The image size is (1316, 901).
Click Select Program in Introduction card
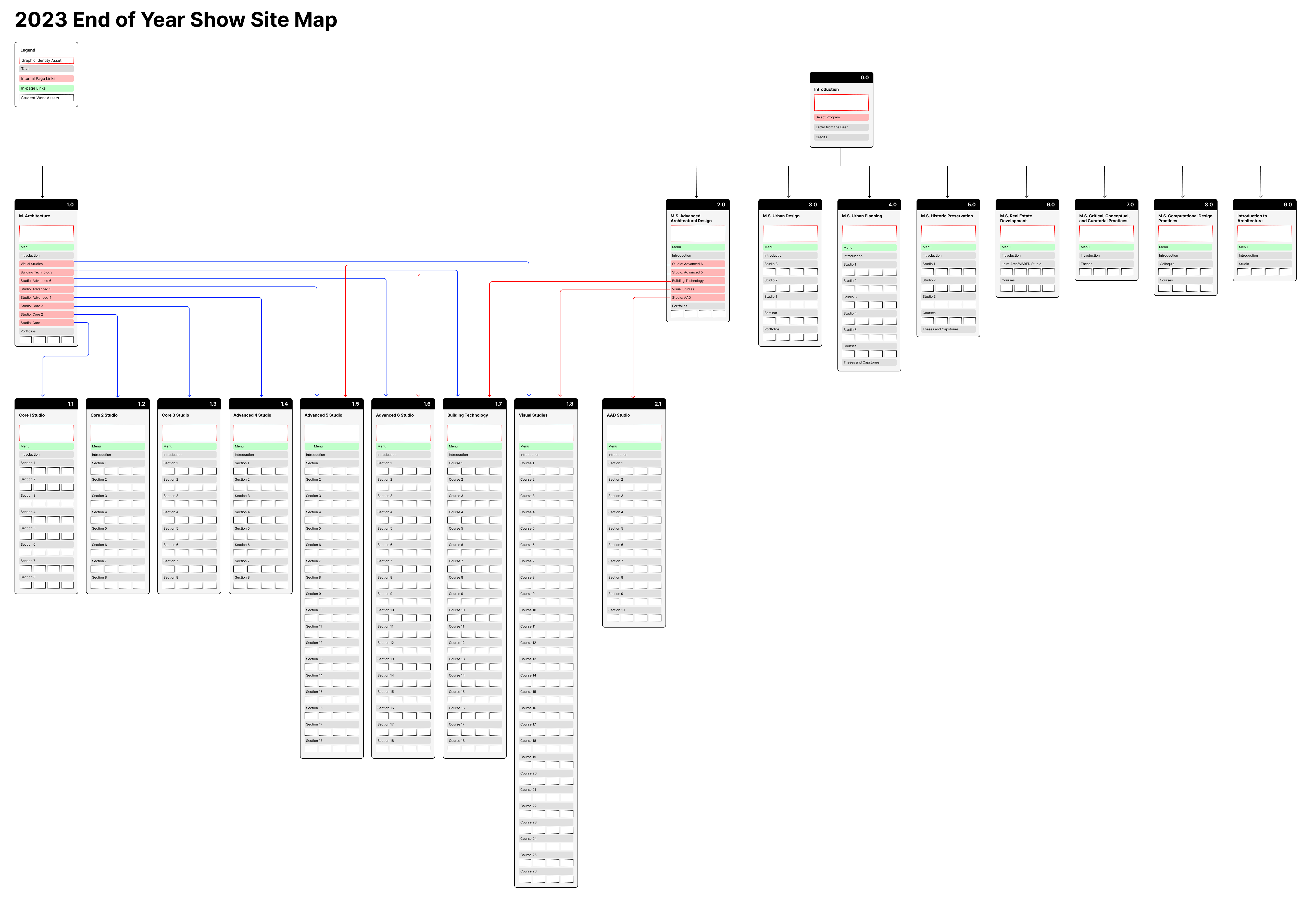(x=841, y=117)
